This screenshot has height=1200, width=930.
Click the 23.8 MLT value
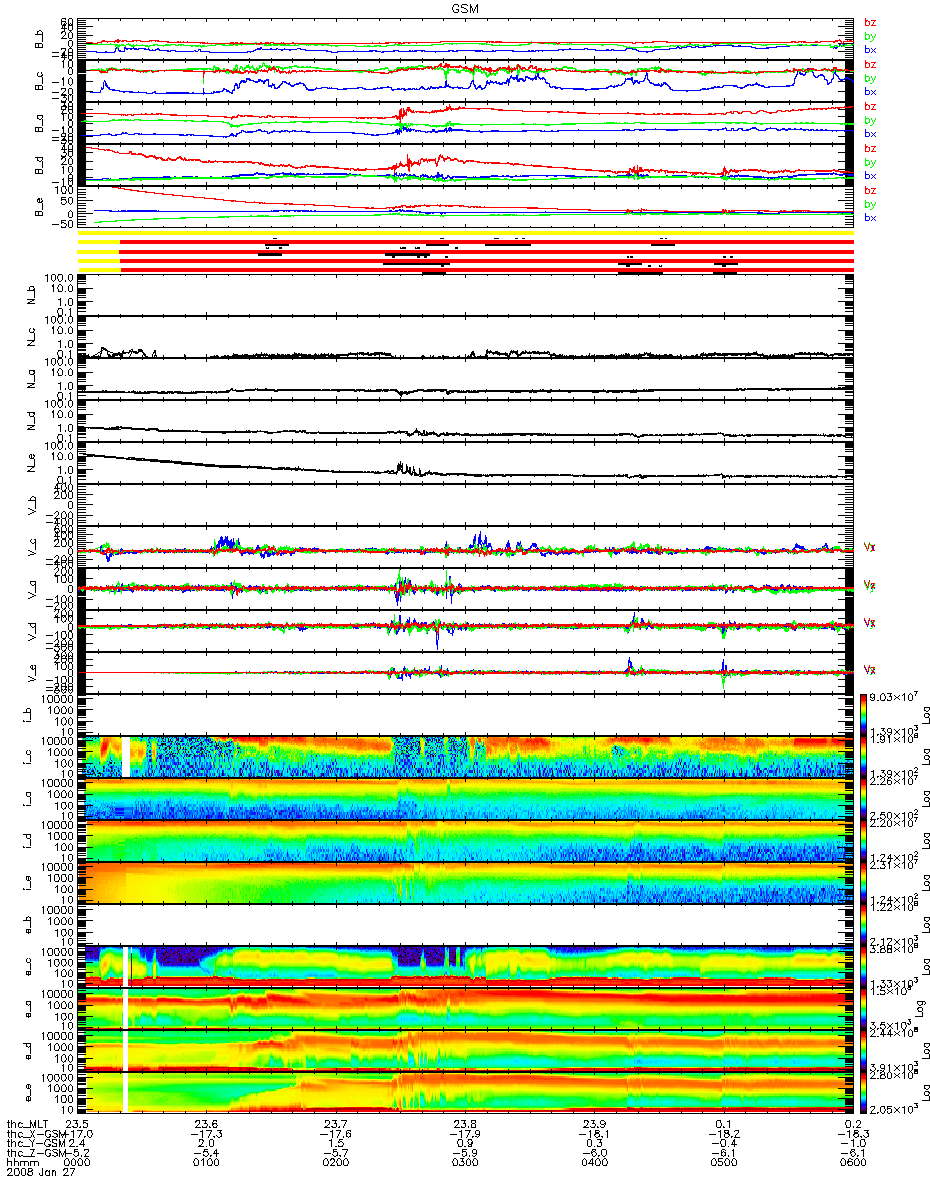pos(465,1124)
